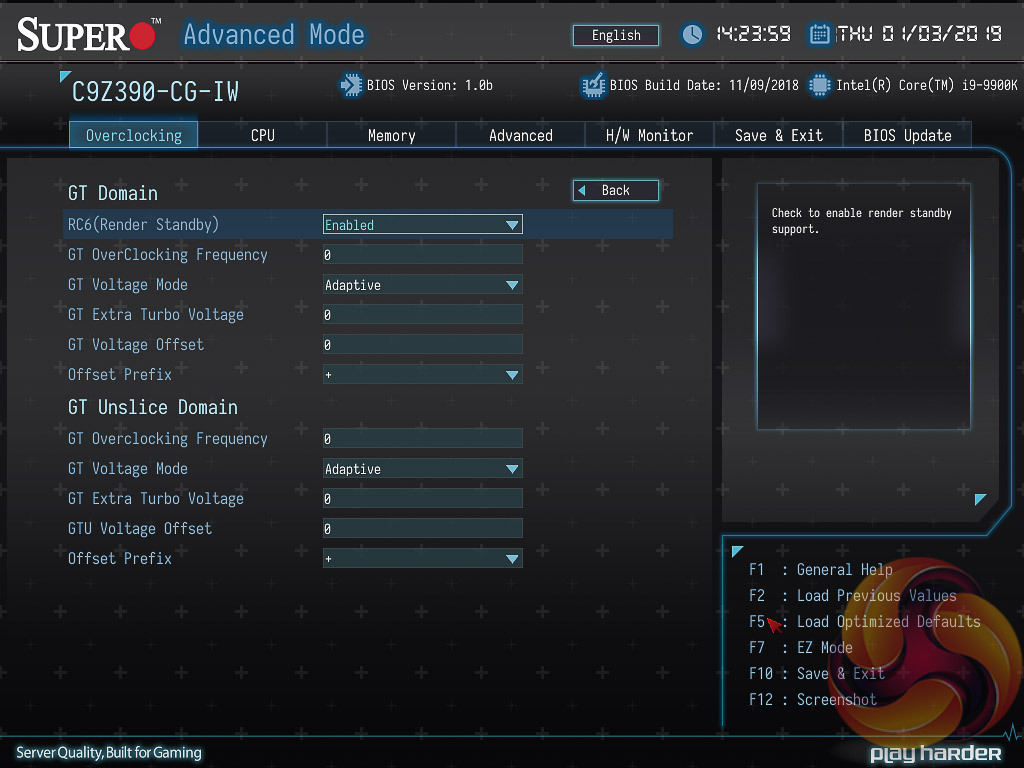This screenshot has height=768, width=1024.
Task: Click F7 EZ Mode shortcut
Action: [801, 648]
